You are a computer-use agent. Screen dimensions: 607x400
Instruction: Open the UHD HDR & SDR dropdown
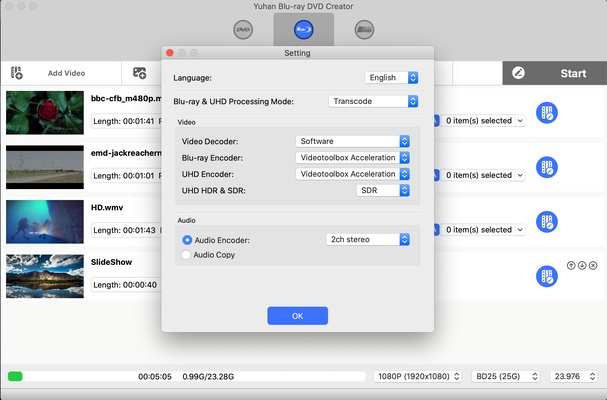click(x=383, y=191)
